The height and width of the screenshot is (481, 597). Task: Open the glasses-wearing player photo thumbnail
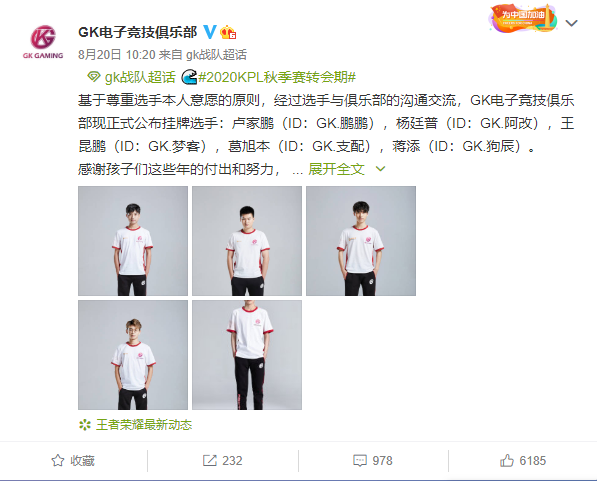click(133, 355)
